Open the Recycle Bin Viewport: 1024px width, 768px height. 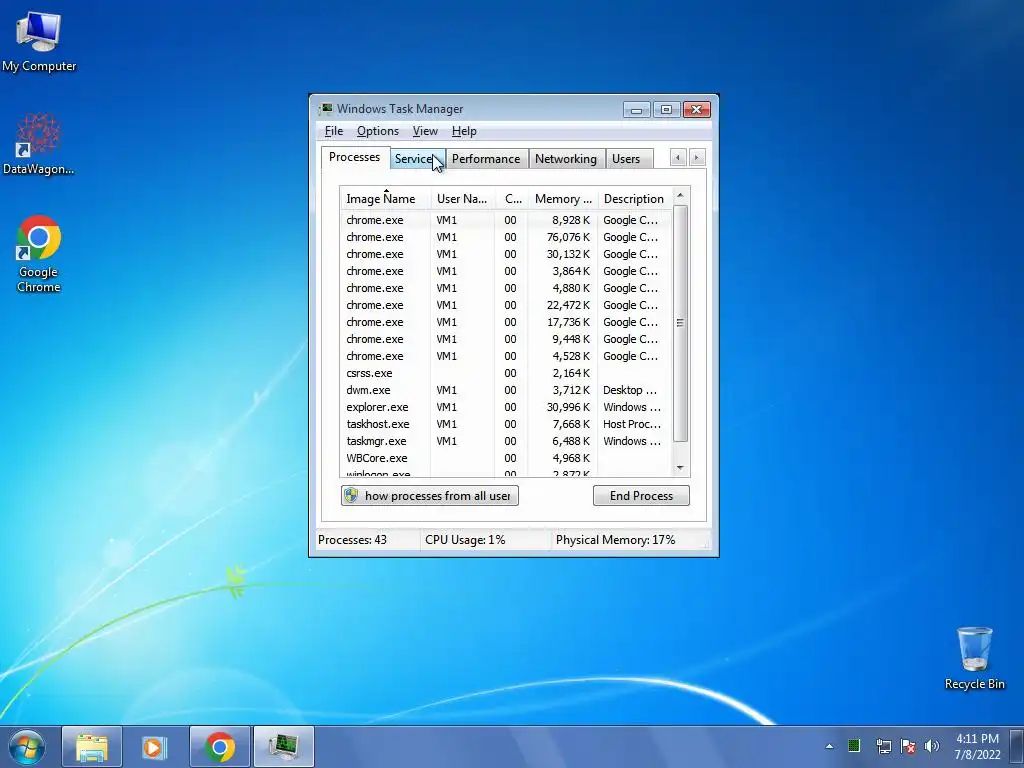pos(974,658)
